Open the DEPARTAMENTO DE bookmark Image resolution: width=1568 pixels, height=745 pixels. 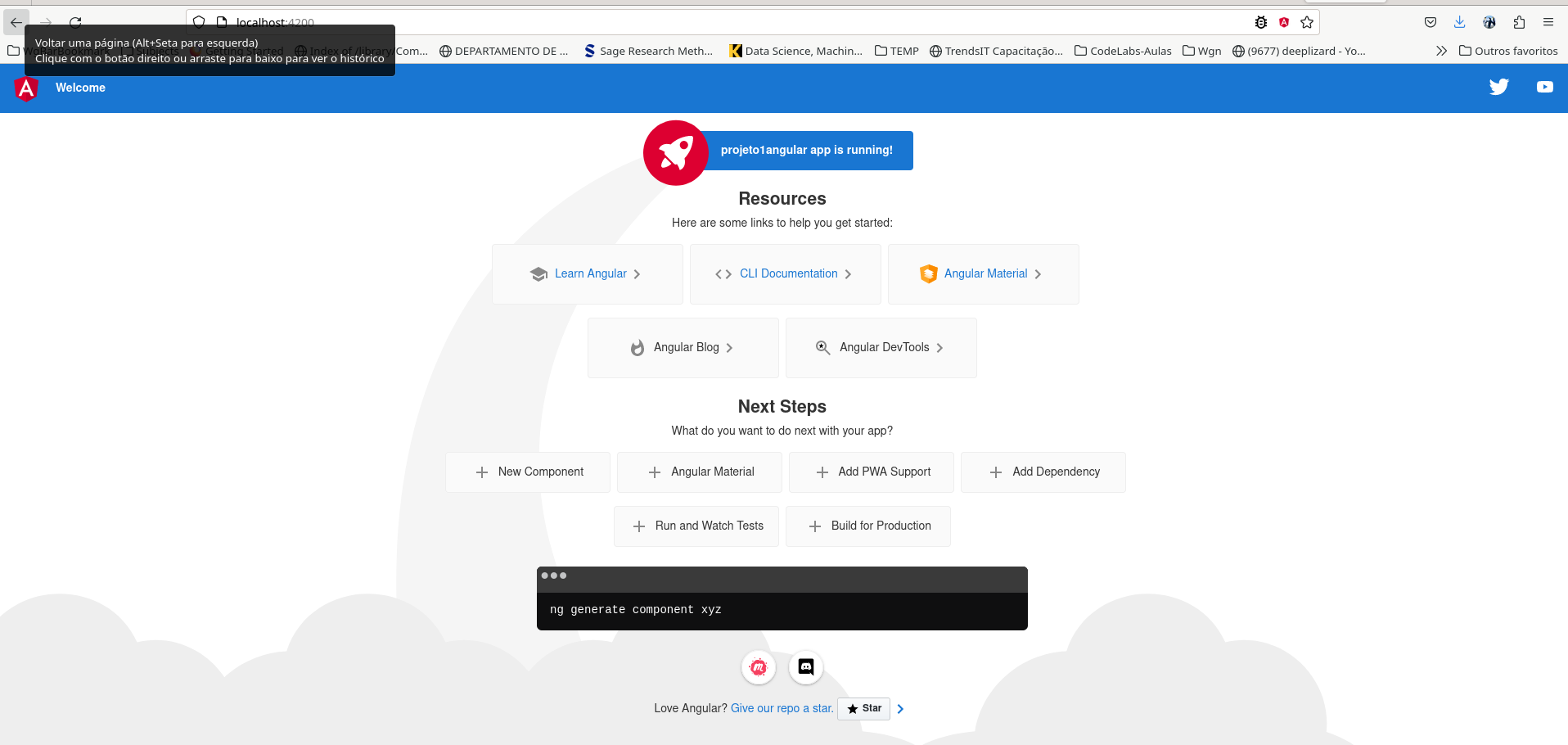click(x=503, y=51)
